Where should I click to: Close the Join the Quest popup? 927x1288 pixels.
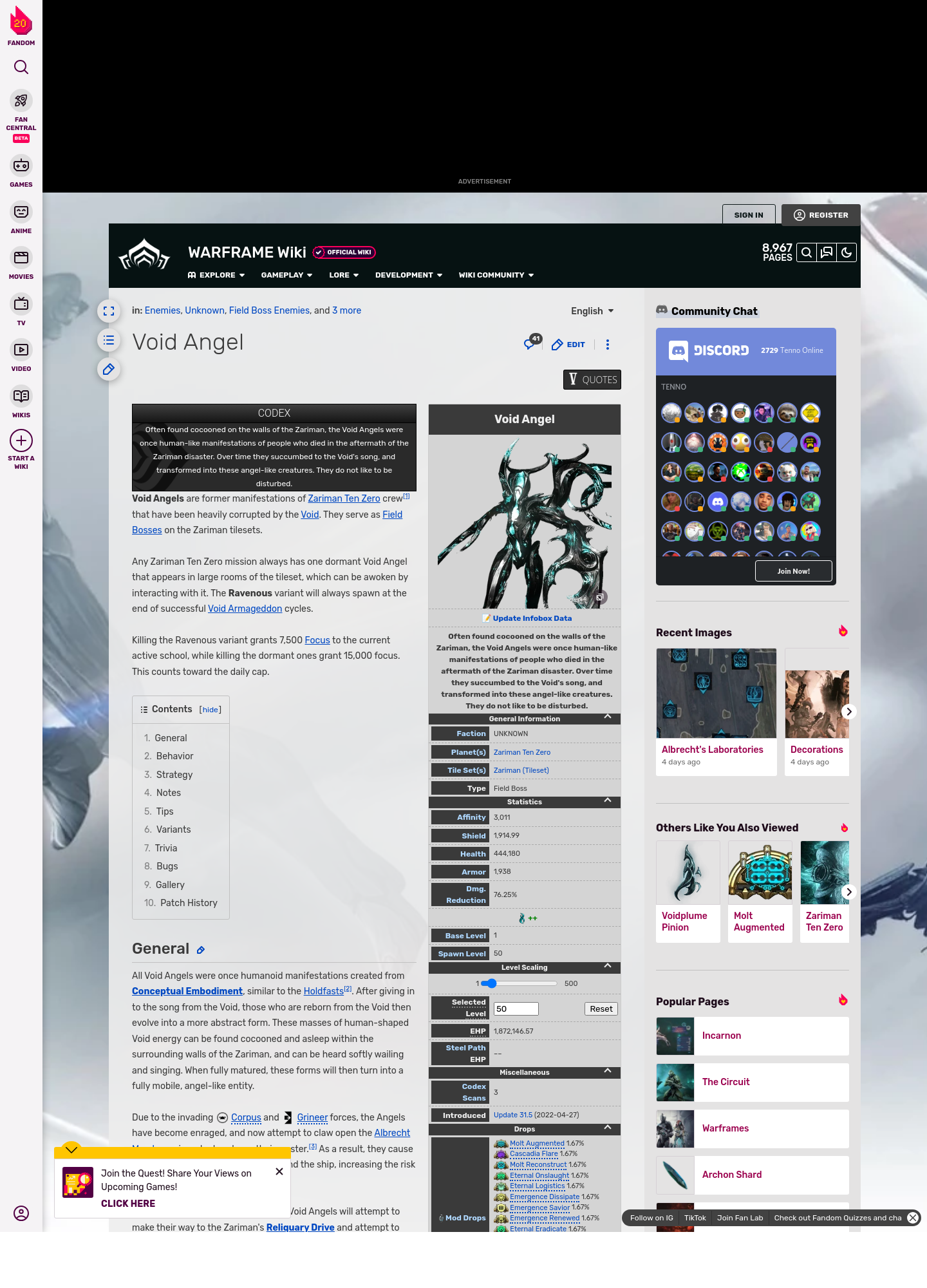pos(279,1171)
